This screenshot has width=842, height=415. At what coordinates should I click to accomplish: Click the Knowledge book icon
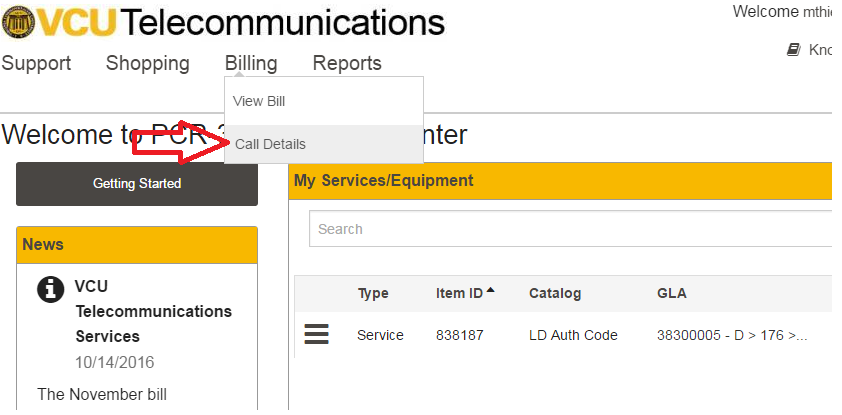point(794,50)
